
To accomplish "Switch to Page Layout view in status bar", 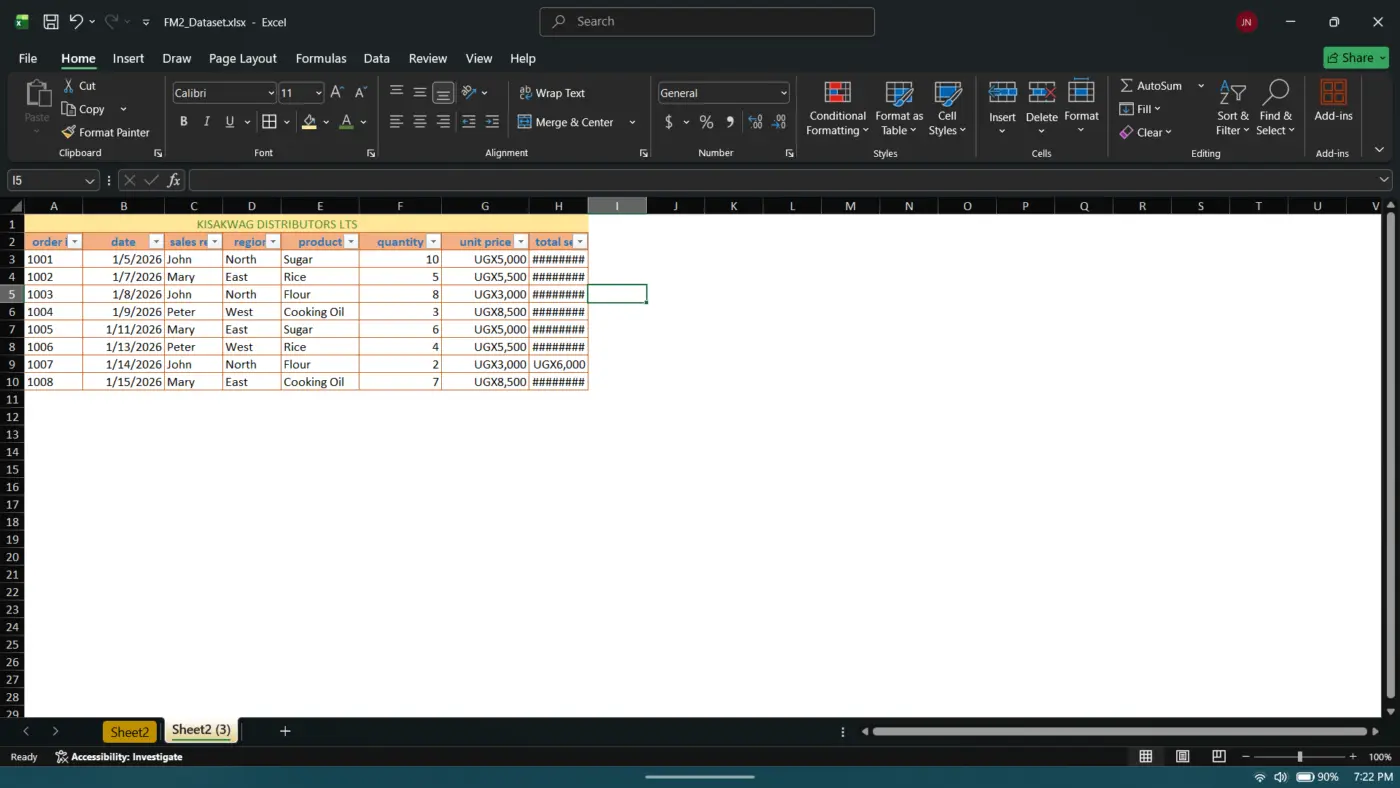I will (1182, 757).
